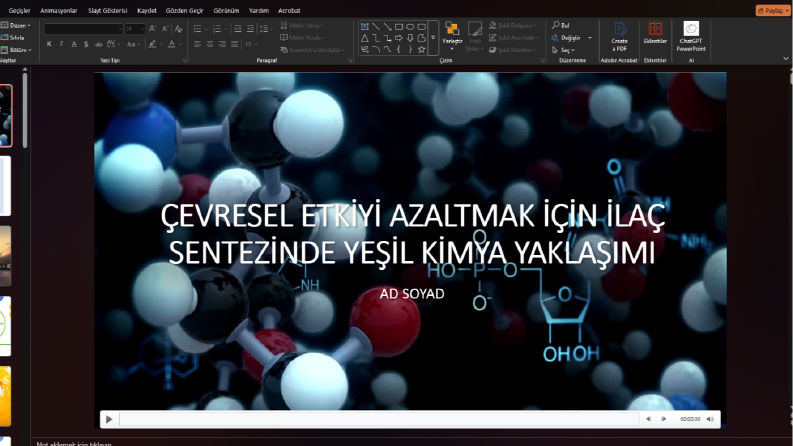Open the Kaydet tab
This screenshot has height=446, width=793.
pos(147,10)
